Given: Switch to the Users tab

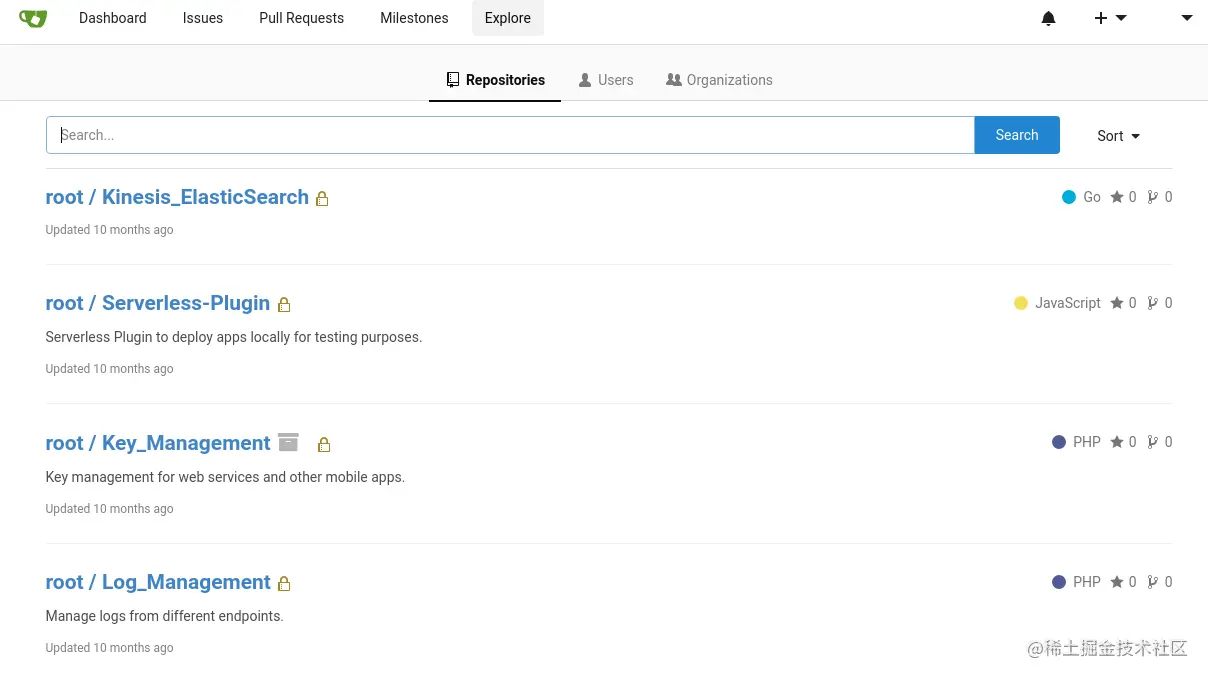Looking at the screenshot, I should click(x=606, y=80).
